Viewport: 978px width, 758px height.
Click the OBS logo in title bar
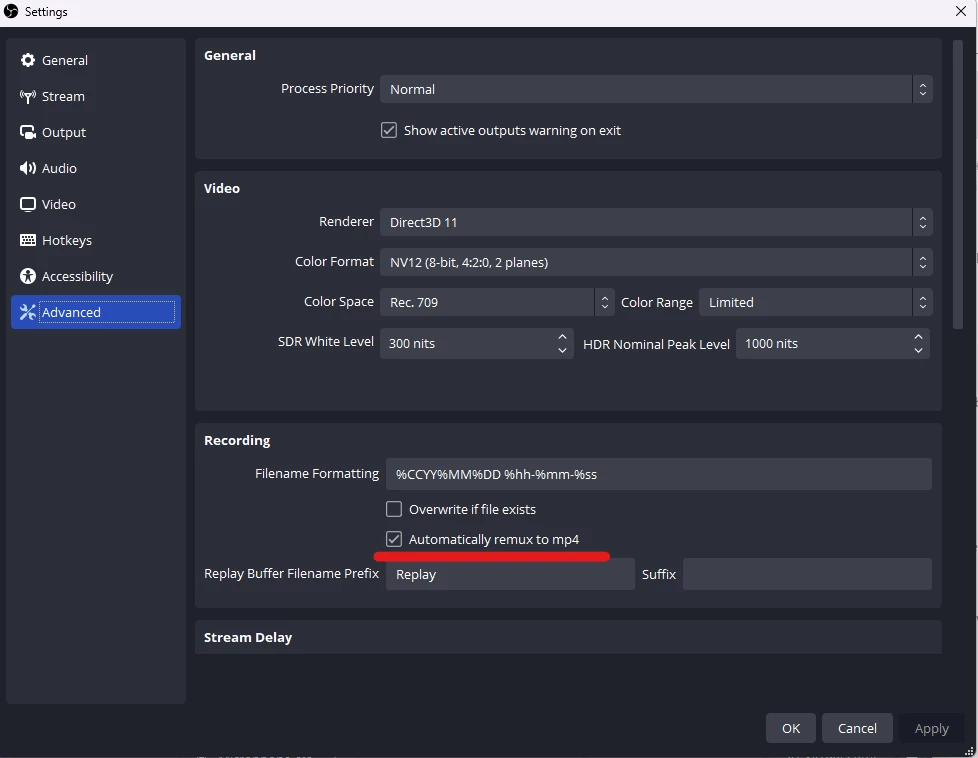tap(11, 11)
